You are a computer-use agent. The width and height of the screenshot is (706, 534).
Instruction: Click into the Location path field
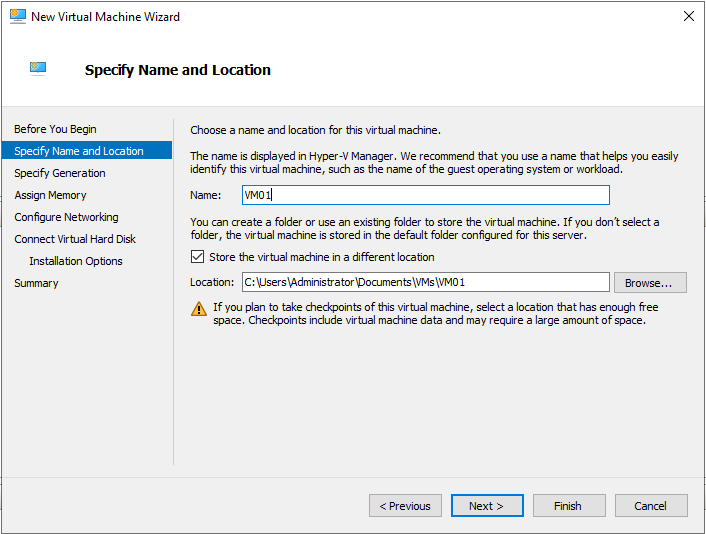[x=425, y=282]
